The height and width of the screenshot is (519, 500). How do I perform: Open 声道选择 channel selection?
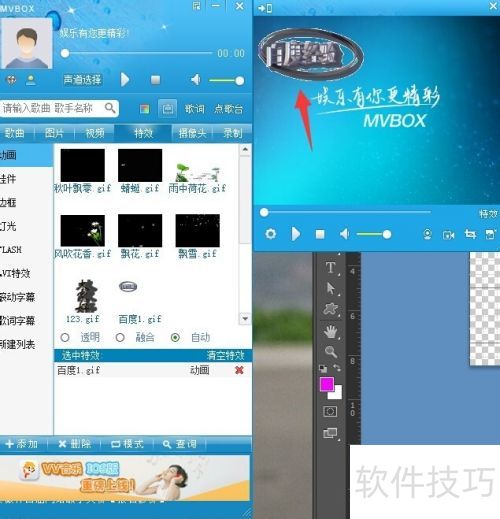click(x=82, y=80)
